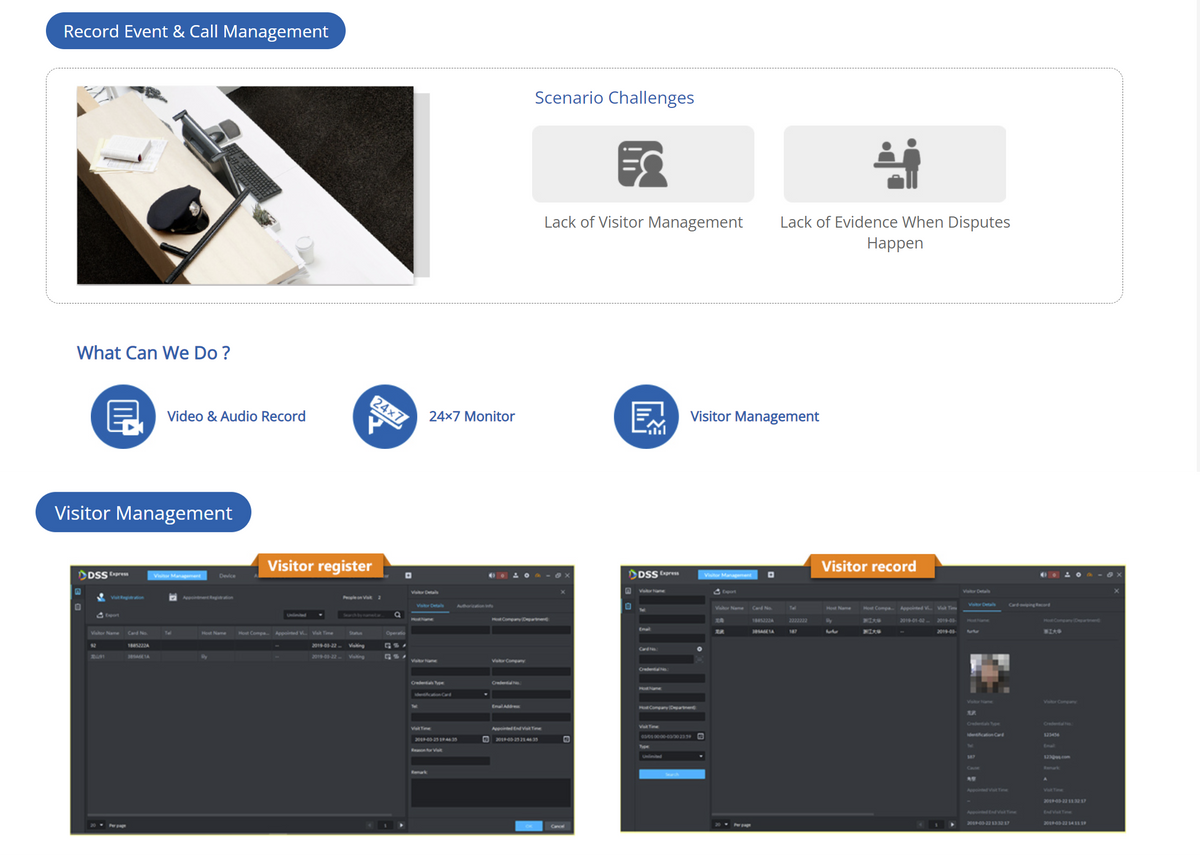Click Export icon in Visitor register screenshot
The height and width of the screenshot is (855, 1200).
(x=99, y=615)
